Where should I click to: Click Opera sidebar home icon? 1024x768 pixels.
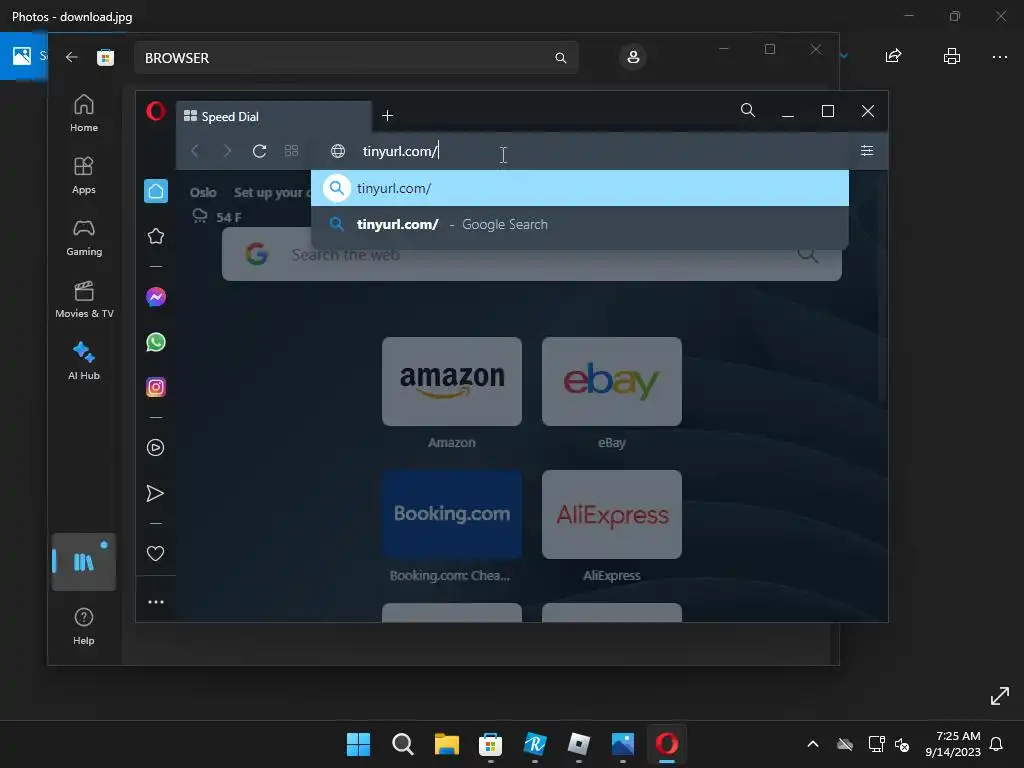pyautogui.click(x=155, y=191)
